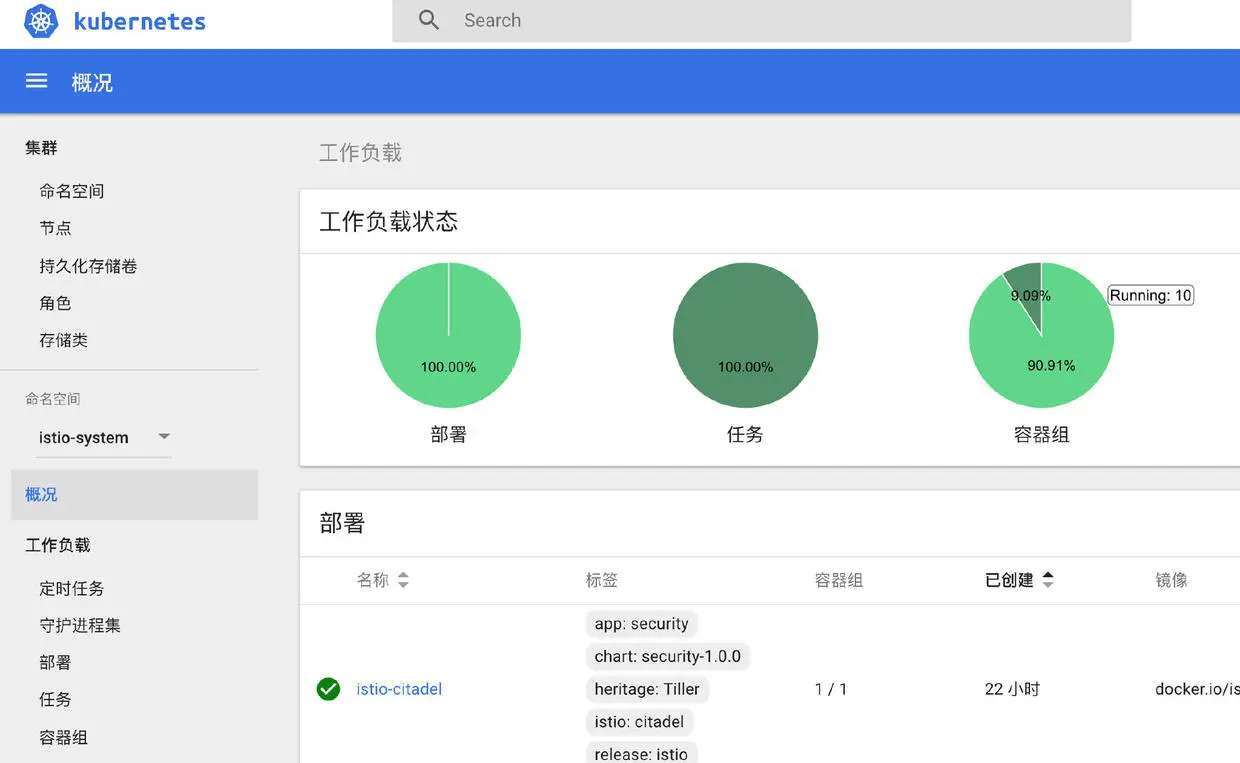Select 概况 in the sidebar
This screenshot has height=763, width=1240.
[x=135, y=495]
